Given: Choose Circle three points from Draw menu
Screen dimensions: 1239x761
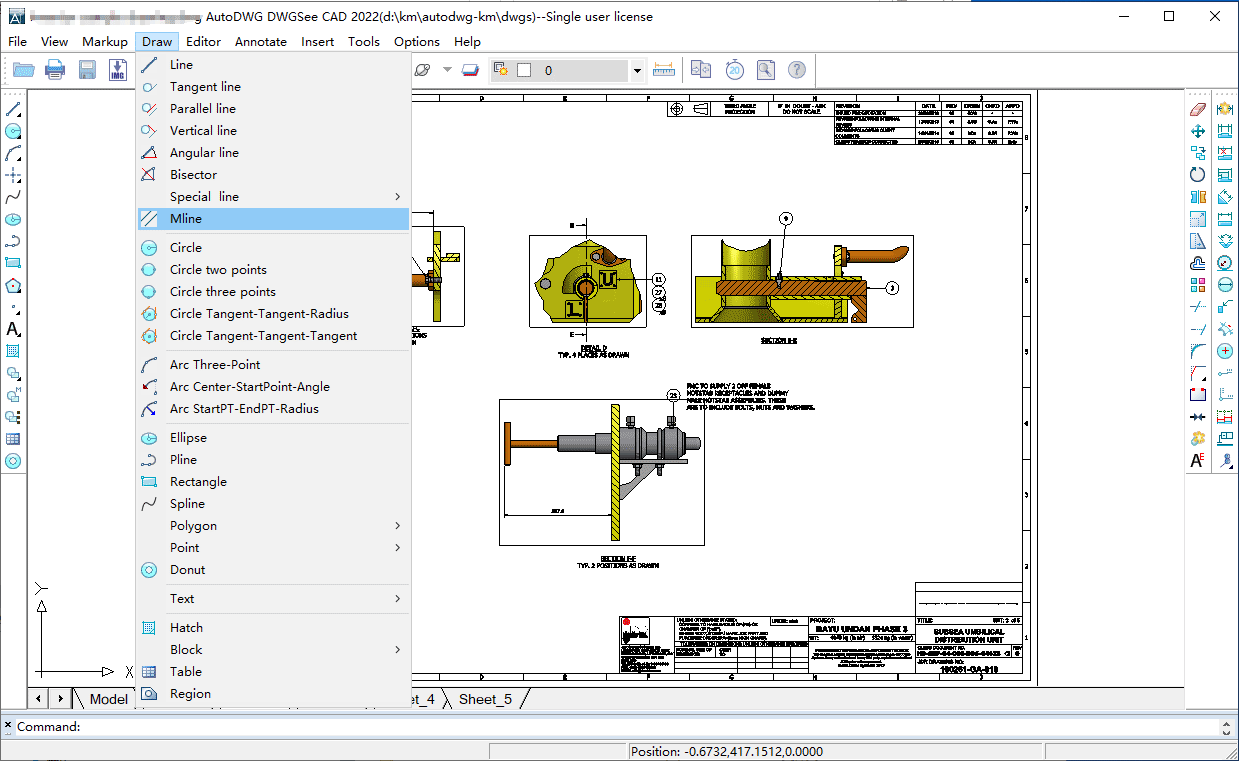Looking at the screenshot, I should tap(273, 292).
